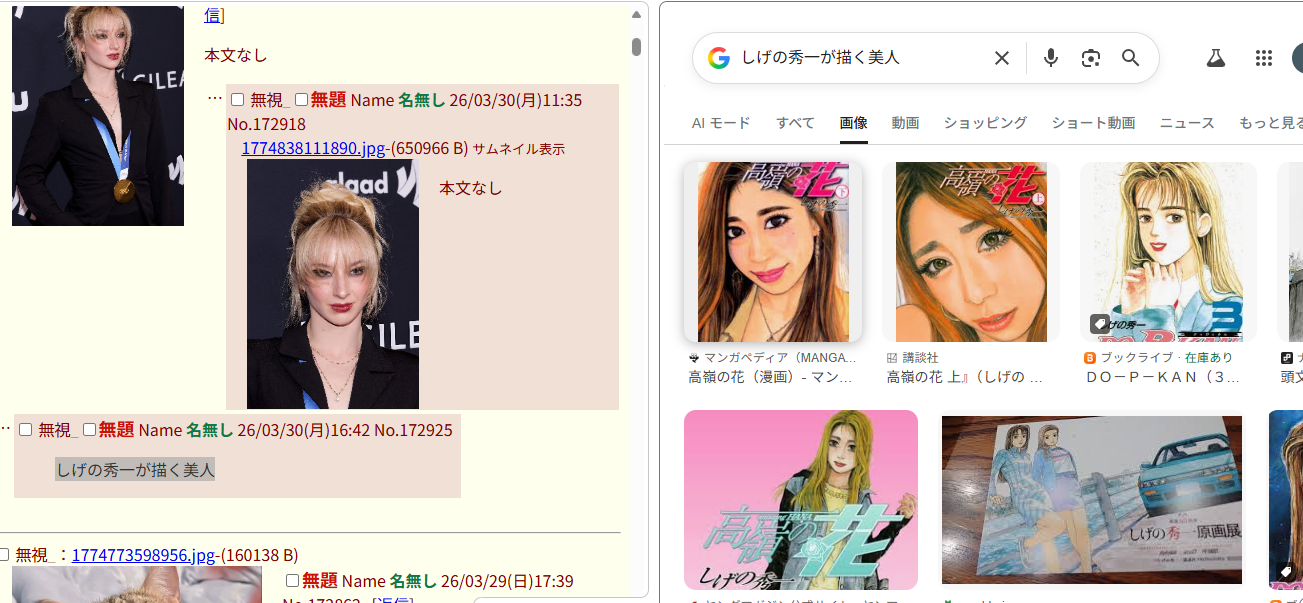Start voice search with microphone icon
This screenshot has width=1303, height=603.
click(x=1050, y=58)
